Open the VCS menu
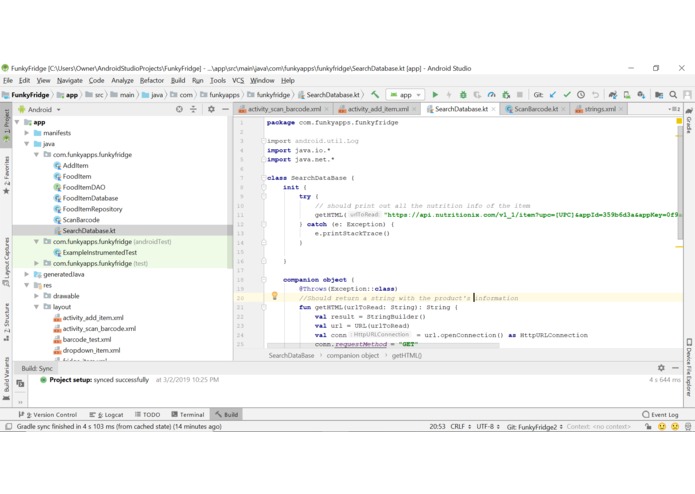 [x=238, y=80]
